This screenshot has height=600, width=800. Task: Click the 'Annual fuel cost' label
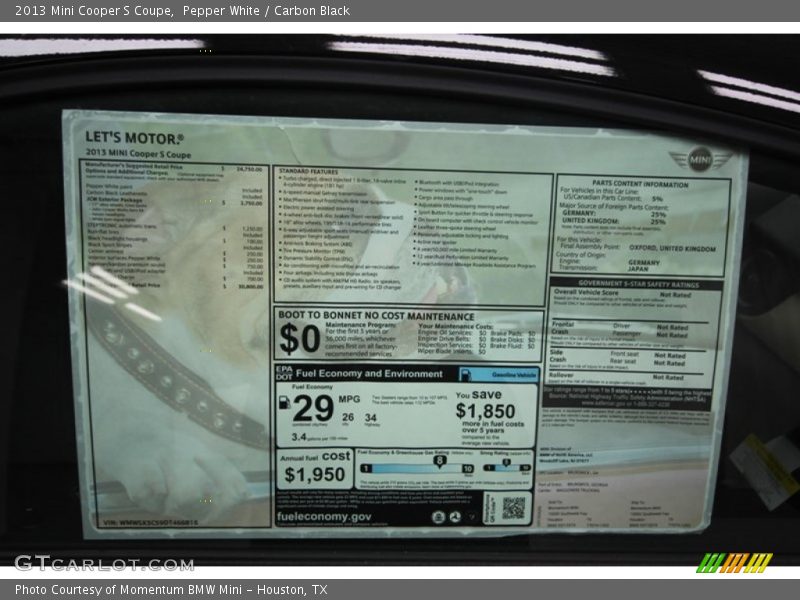coord(315,456)
